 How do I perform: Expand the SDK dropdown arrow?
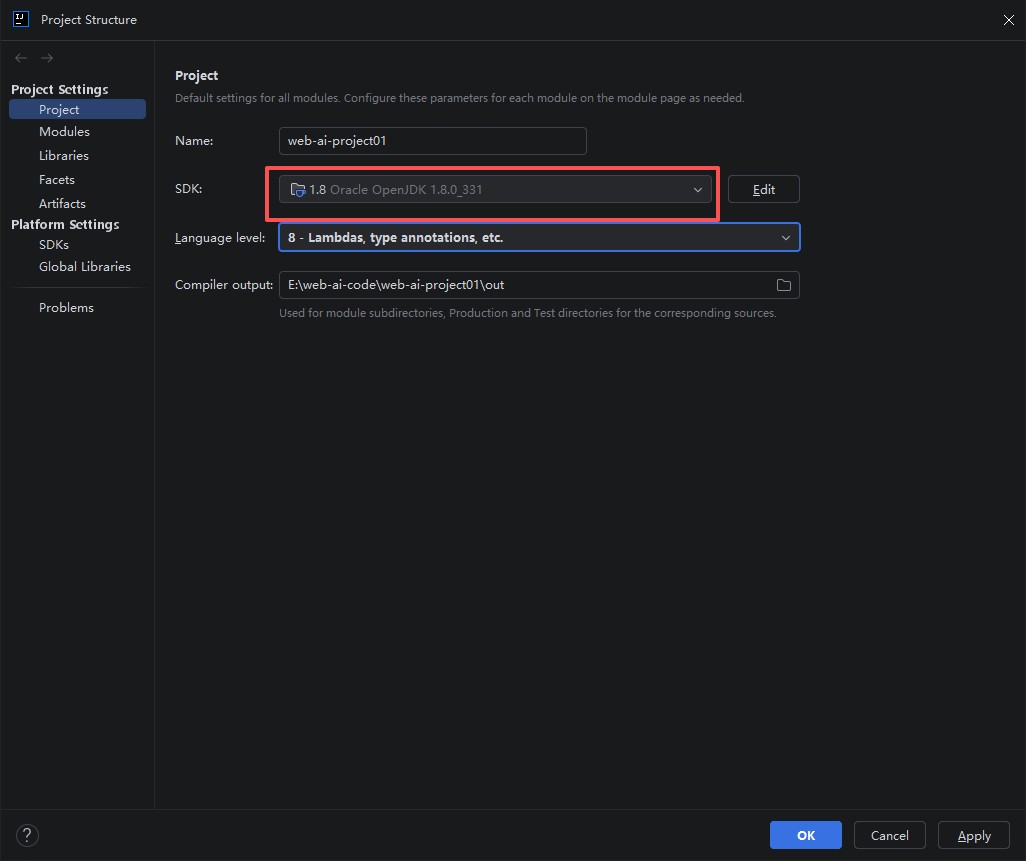(698, 190)
